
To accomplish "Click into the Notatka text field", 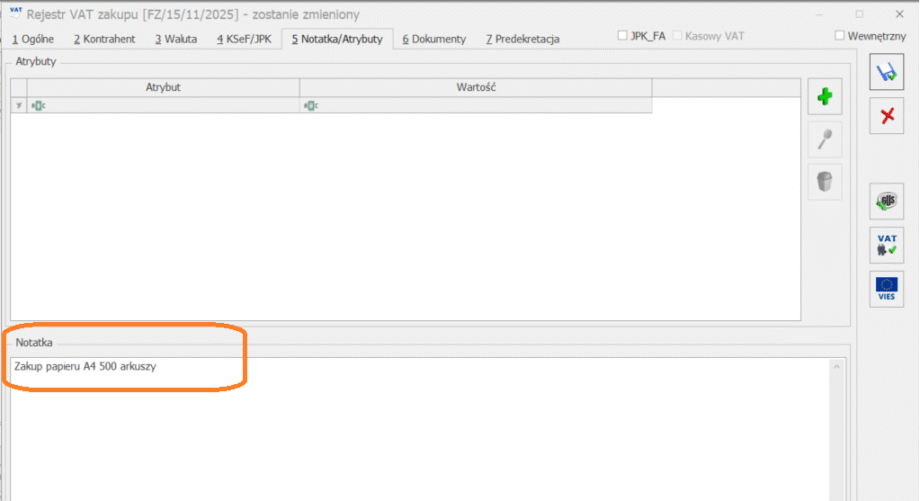I will (x=419, y=429).
